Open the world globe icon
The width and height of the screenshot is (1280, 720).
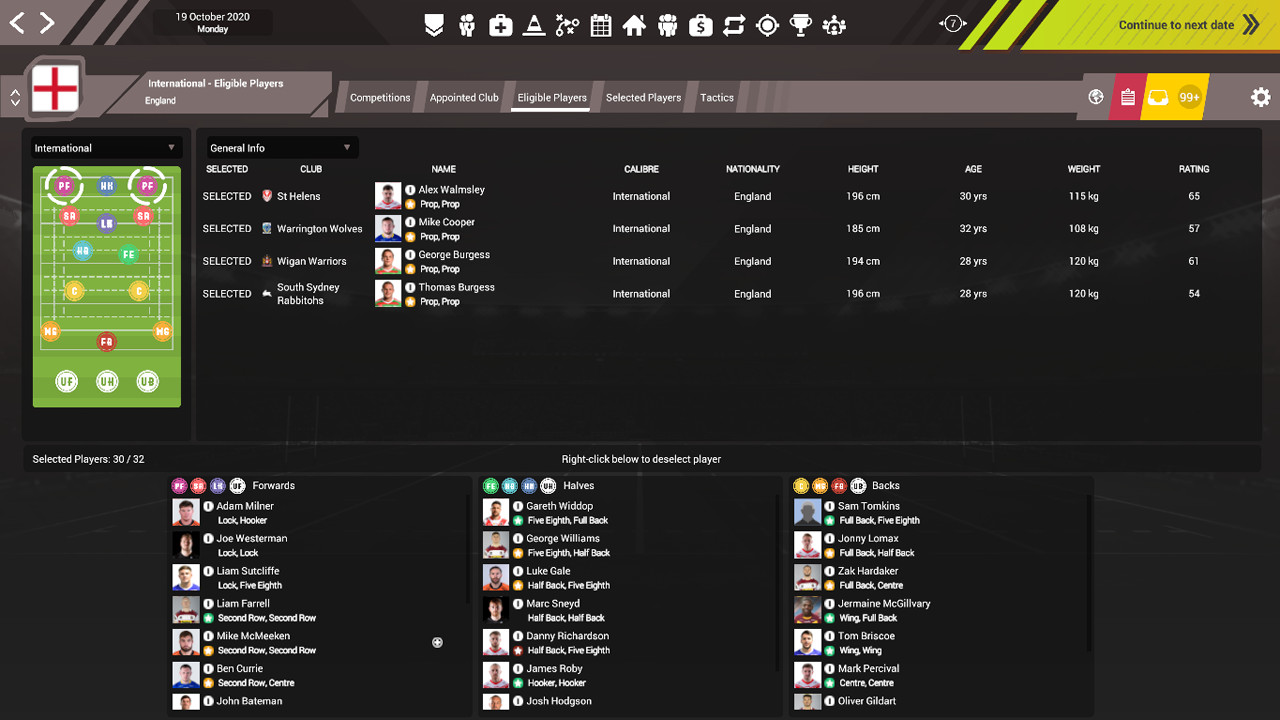(1095, 97)
